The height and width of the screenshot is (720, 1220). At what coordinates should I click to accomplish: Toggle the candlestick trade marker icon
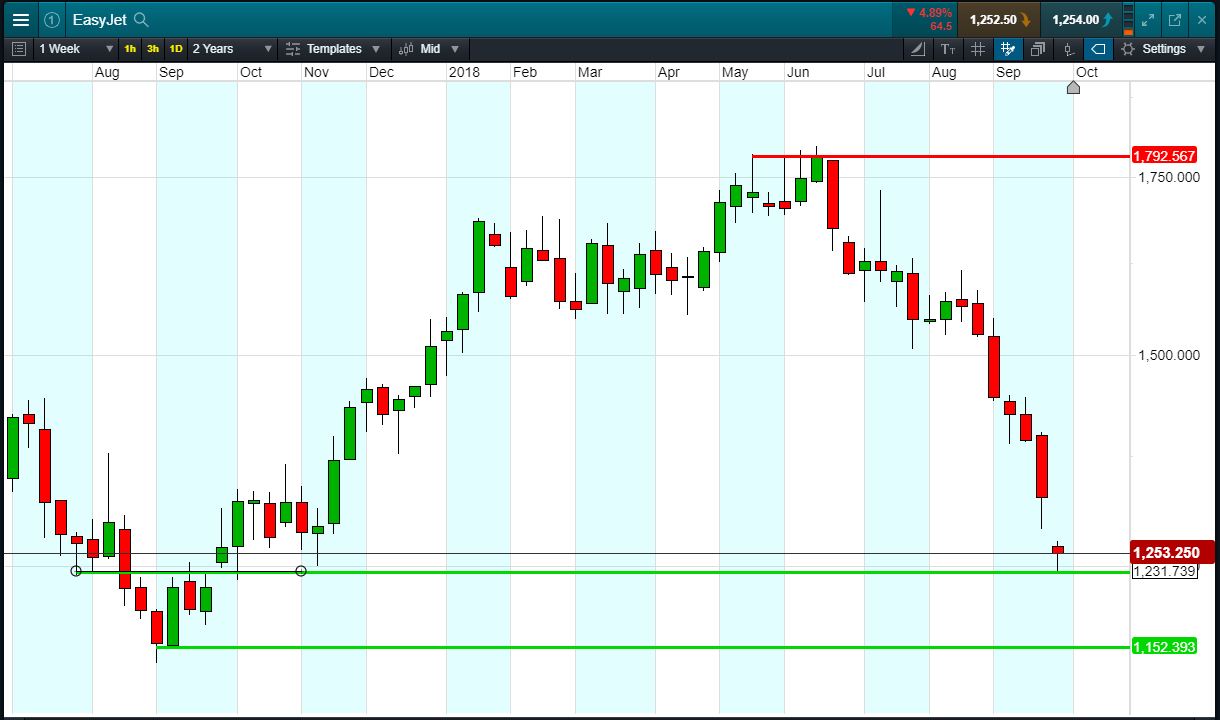1068,49
